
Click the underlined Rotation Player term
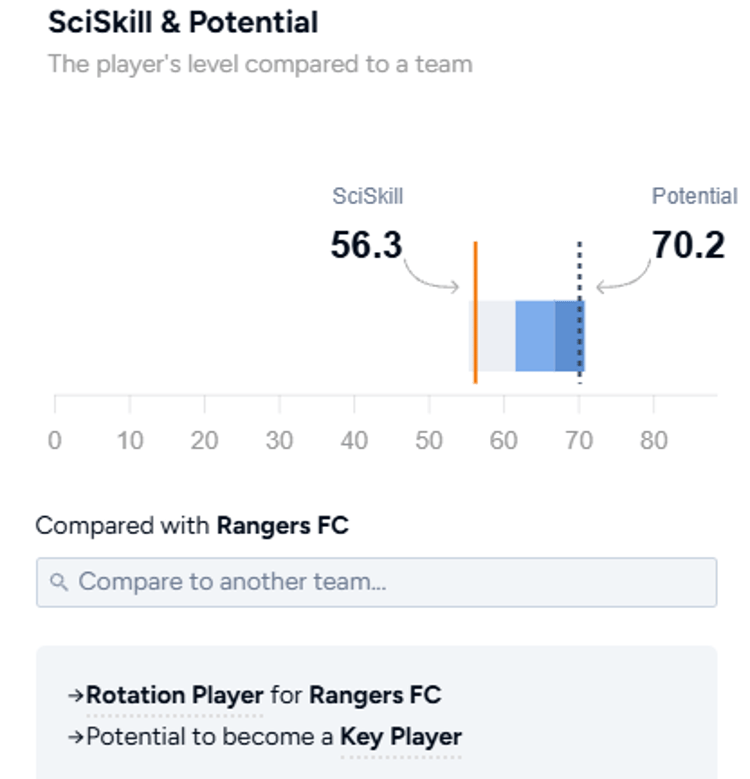pos(175,695)
